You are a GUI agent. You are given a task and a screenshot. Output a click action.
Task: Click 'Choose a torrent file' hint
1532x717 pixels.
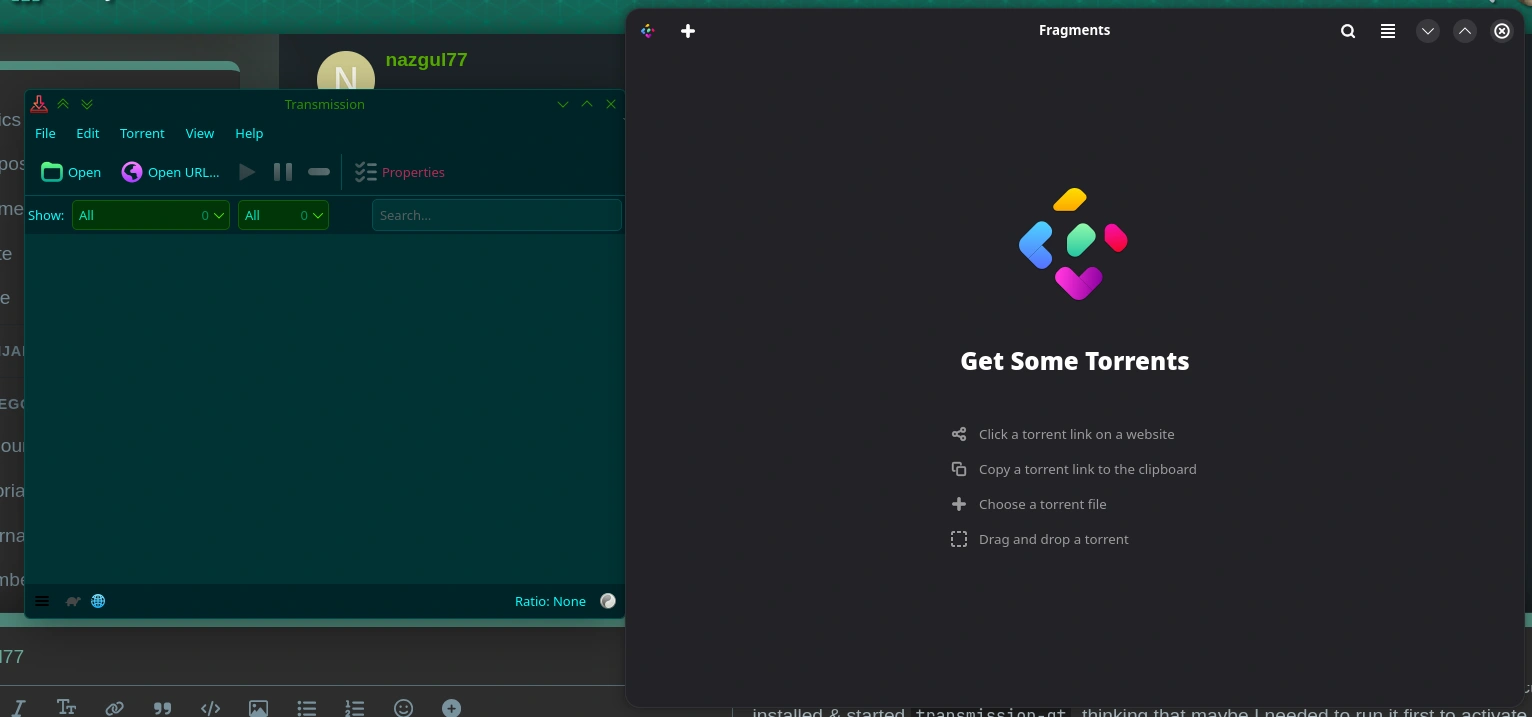pos(1043,504)
